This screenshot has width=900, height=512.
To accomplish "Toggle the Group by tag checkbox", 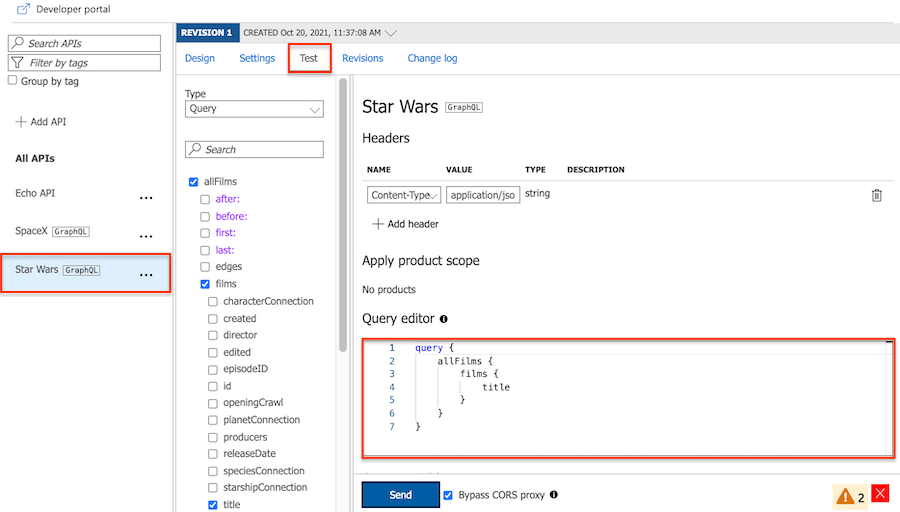I will [x=13, y=80].
